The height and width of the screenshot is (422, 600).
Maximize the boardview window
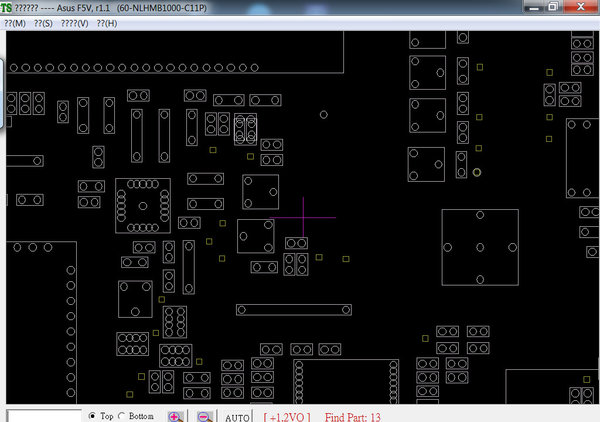[553, 6]
